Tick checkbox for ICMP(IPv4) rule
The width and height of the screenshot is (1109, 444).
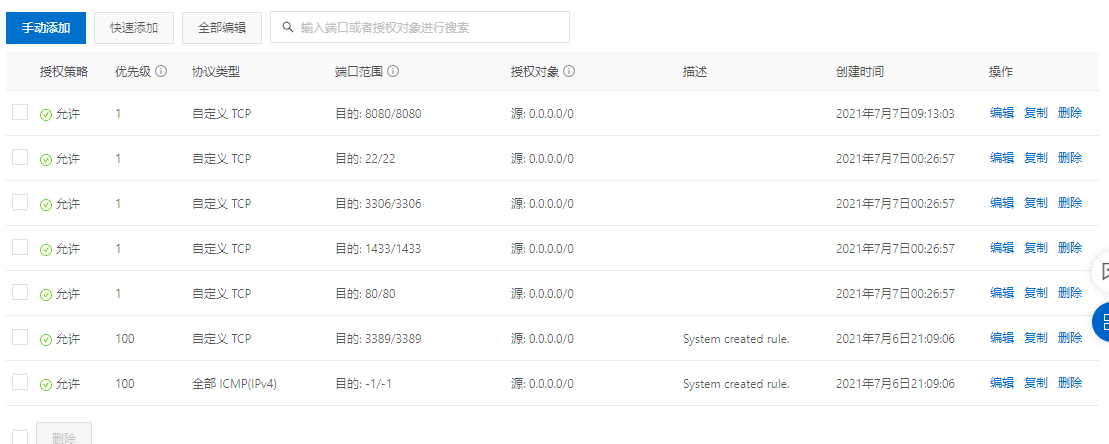20,382
